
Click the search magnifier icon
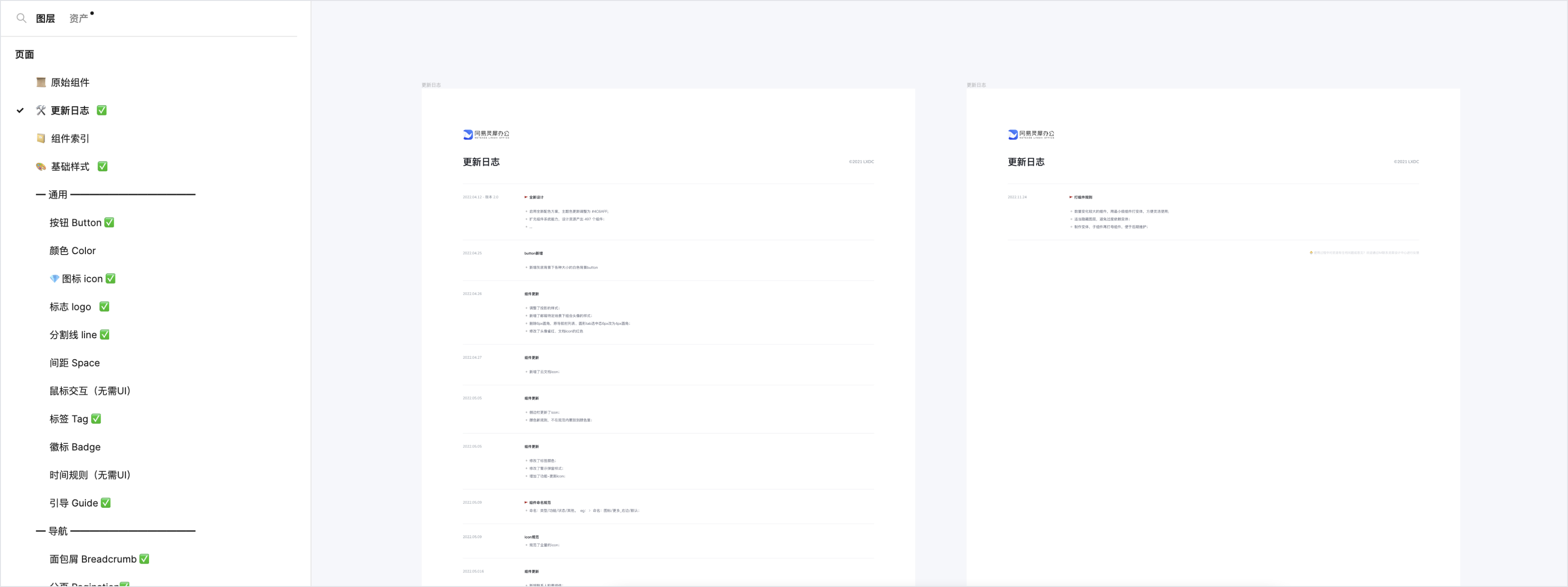pyautogui.click(x=21, y=18)
